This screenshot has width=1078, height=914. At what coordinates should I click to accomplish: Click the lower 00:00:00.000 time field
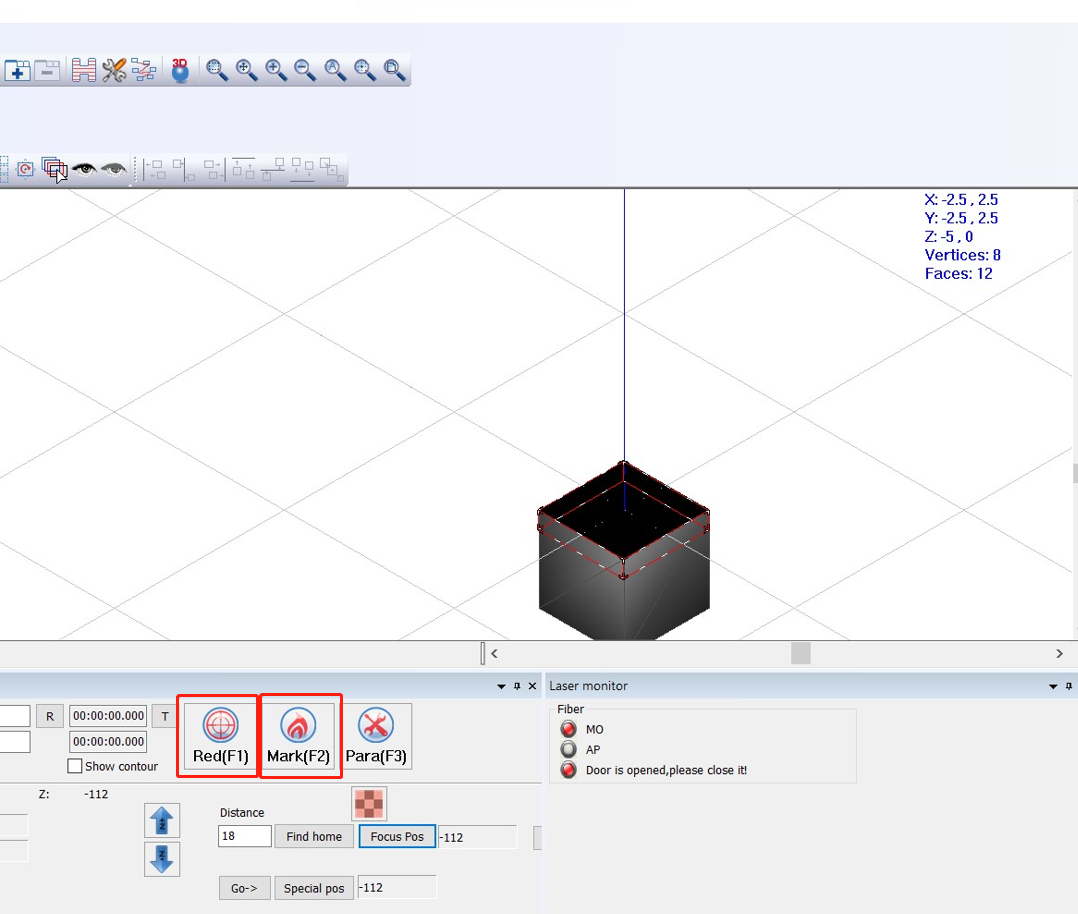coord(109,742)
